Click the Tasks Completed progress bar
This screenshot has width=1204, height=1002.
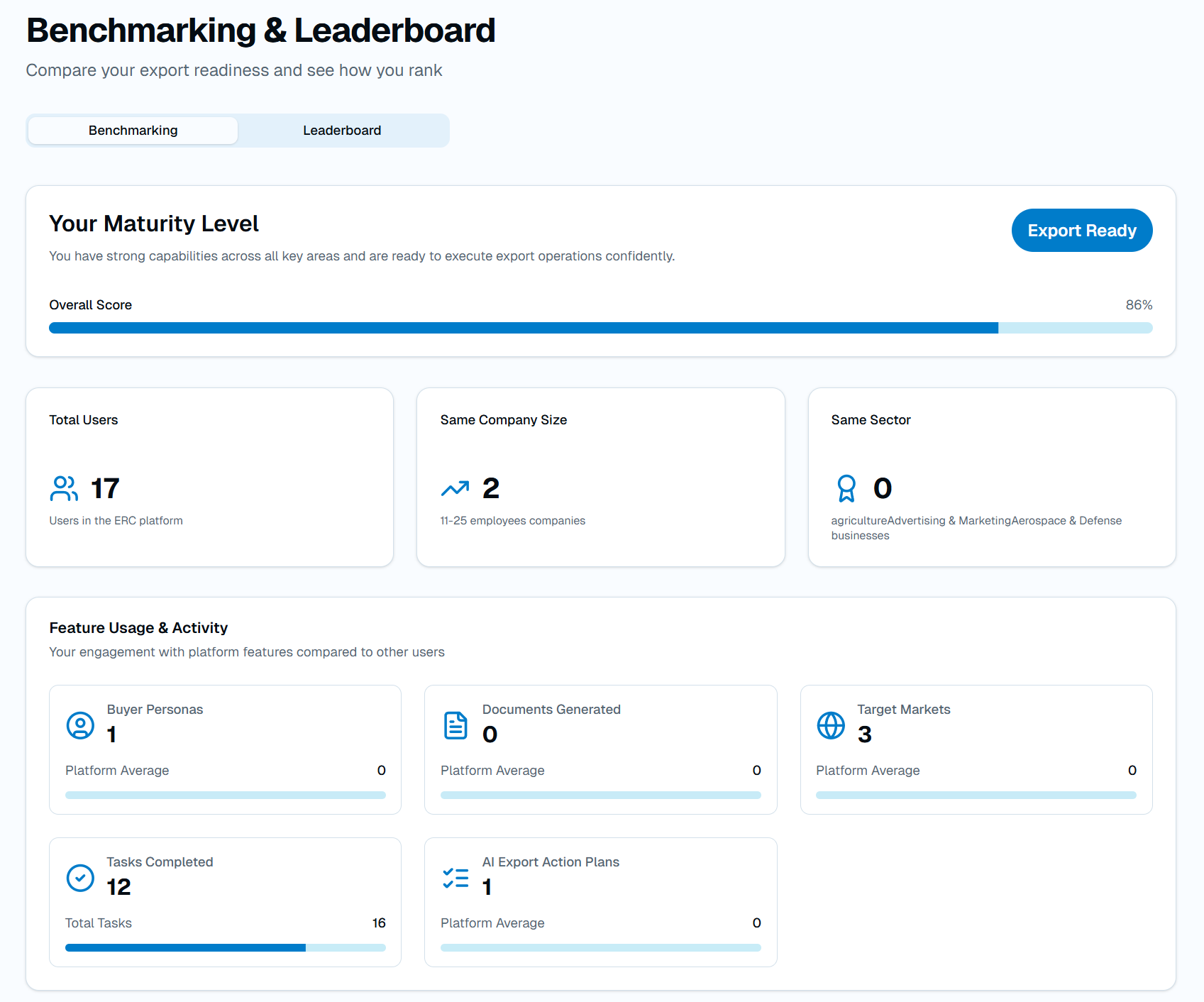[226, 947]
